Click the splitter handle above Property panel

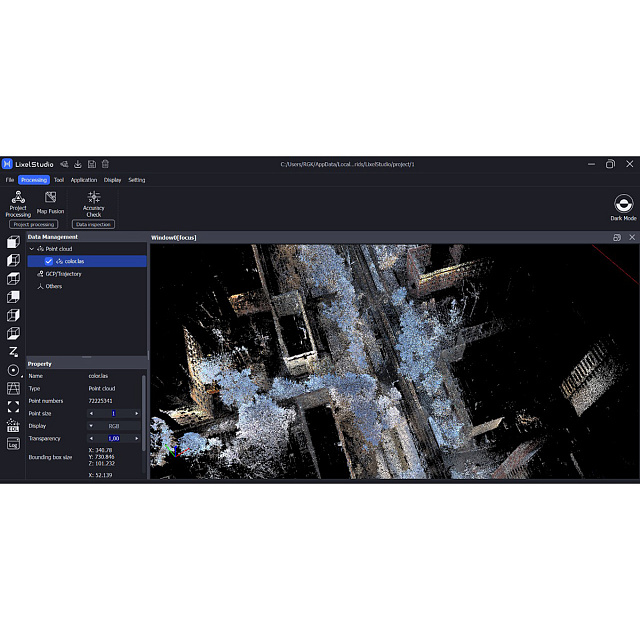(87, 357)
